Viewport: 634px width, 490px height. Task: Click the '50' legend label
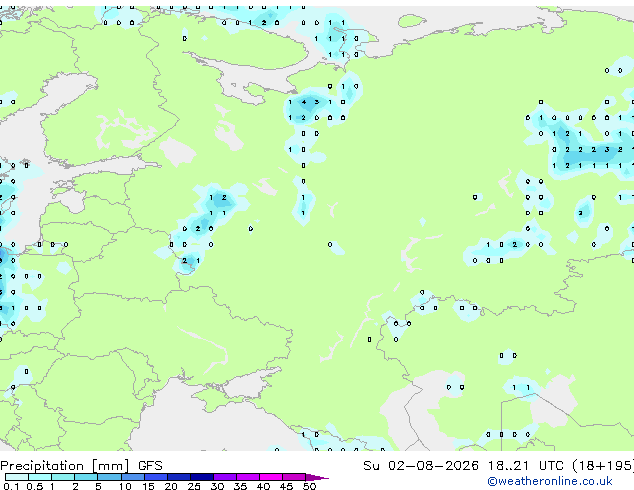[309, 486]
